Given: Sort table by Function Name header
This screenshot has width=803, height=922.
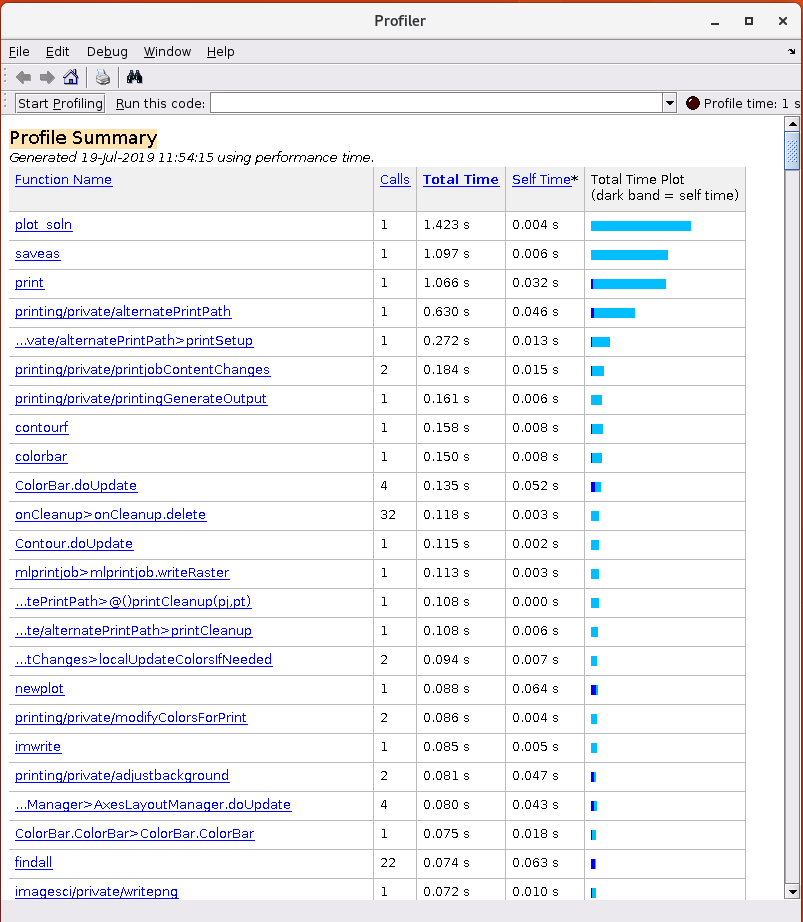Looking at the screenshot, I should coord(63,180).
